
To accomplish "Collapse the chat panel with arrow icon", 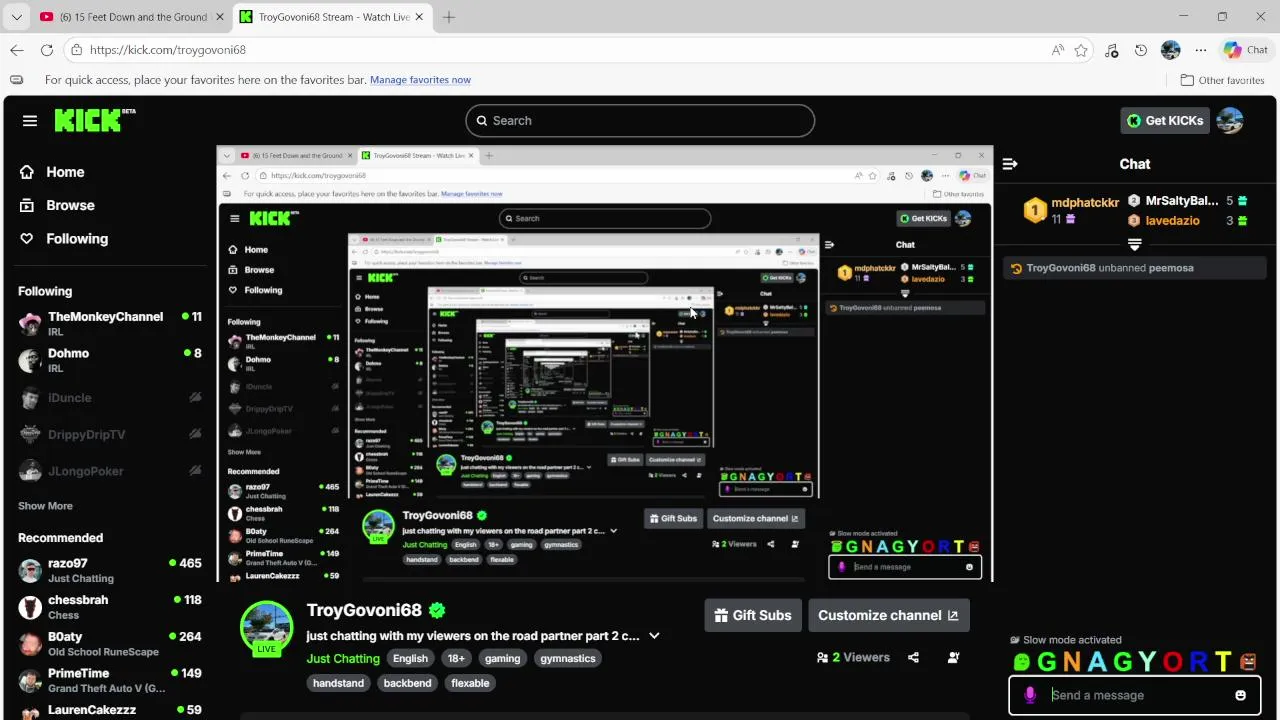I will 1010,164.
